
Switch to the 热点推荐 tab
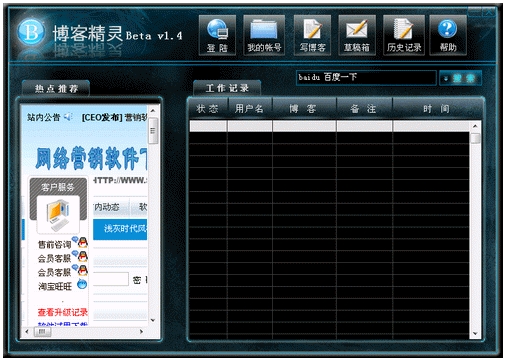[56, 89]
